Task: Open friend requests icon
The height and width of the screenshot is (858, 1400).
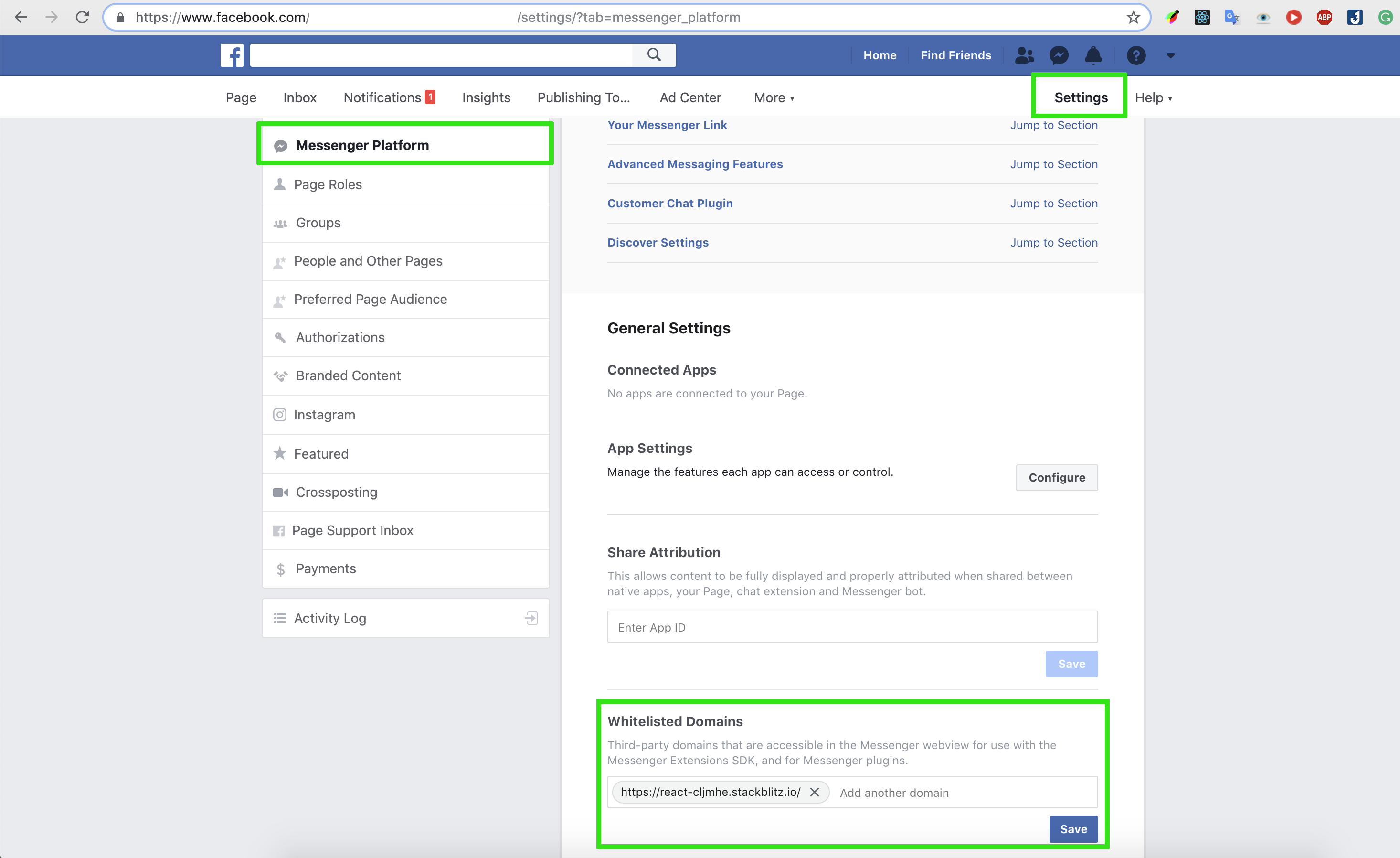Action: [1024, 55]
